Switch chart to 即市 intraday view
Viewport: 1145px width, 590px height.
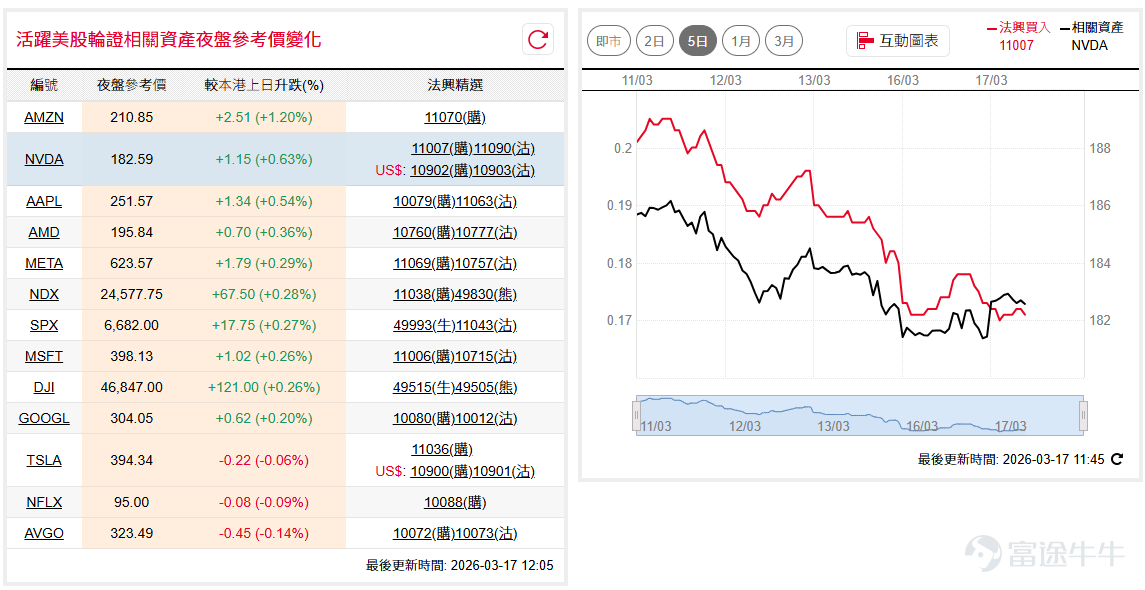pyautogui.click(x=608, y=41)
